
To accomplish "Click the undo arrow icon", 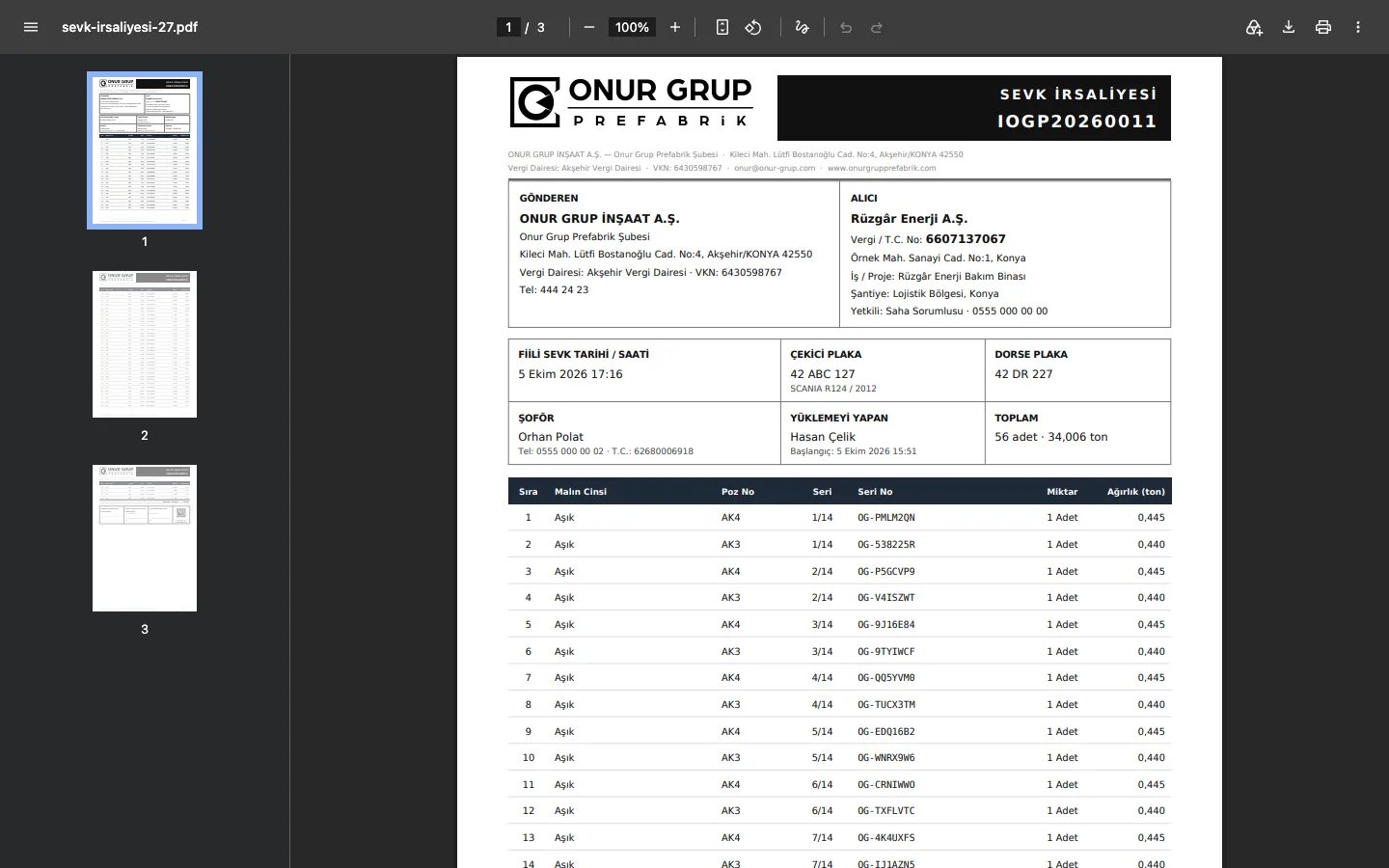I will [x=846, y=27].
